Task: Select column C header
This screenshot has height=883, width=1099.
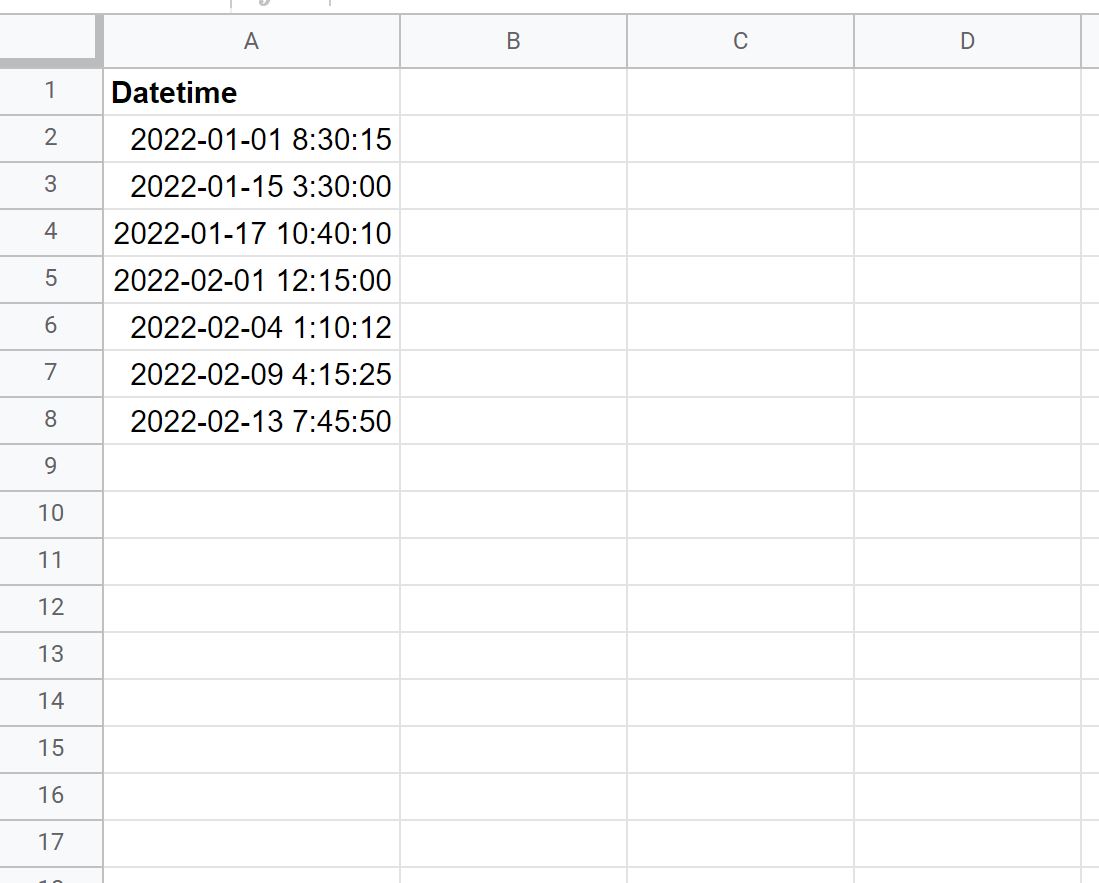Action: 740,41
